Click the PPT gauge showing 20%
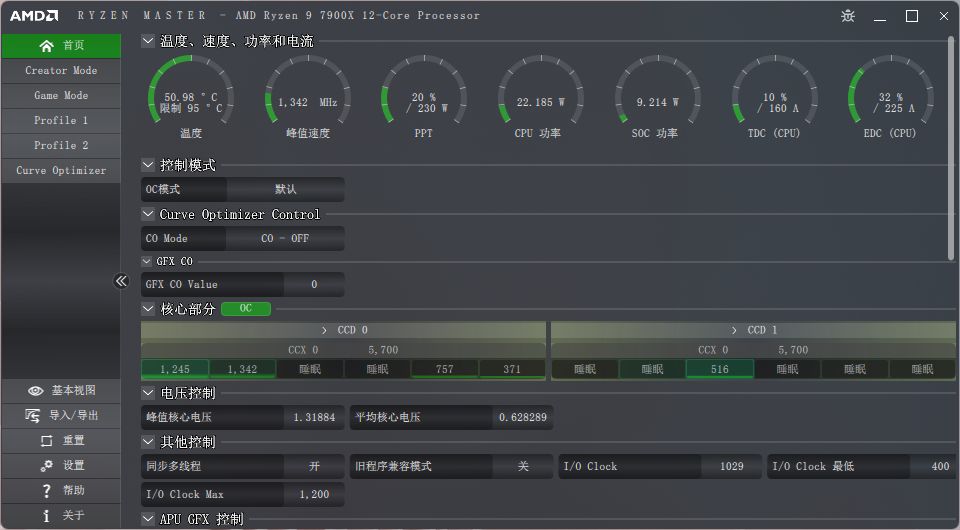 coord(424,90)
